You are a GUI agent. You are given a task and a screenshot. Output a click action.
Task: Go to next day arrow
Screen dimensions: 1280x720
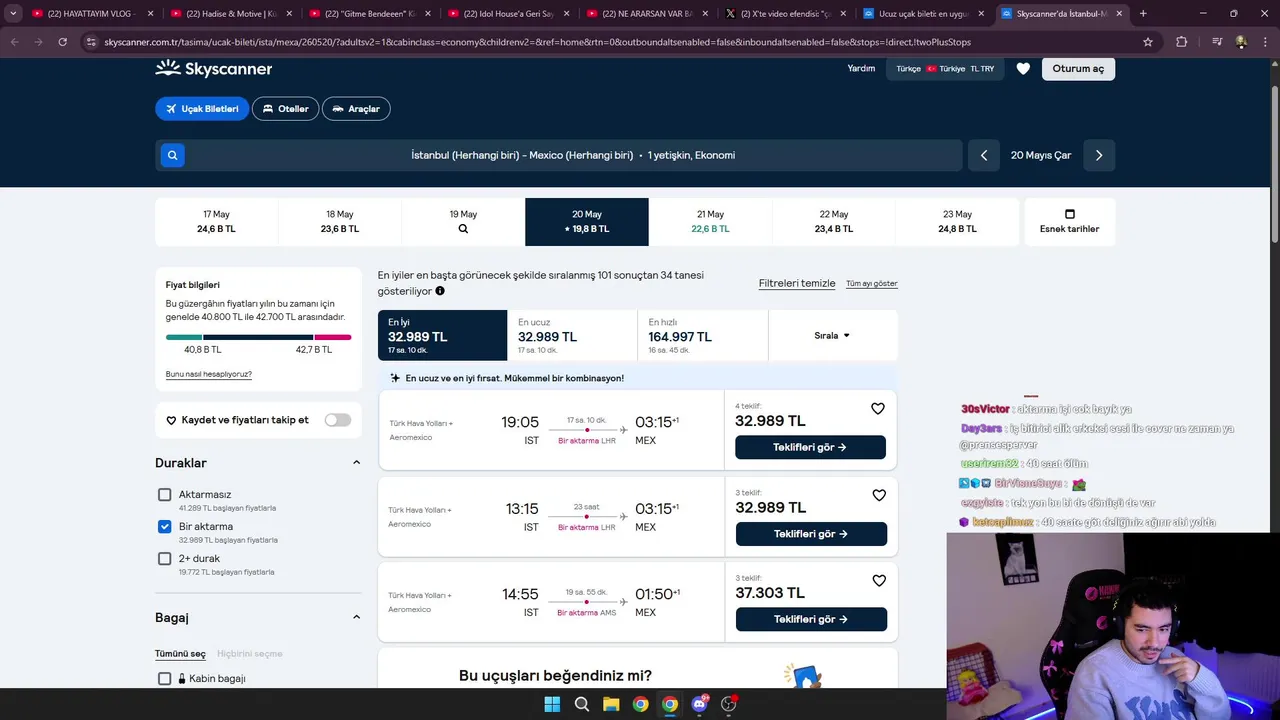click(x=1099, y=155)
